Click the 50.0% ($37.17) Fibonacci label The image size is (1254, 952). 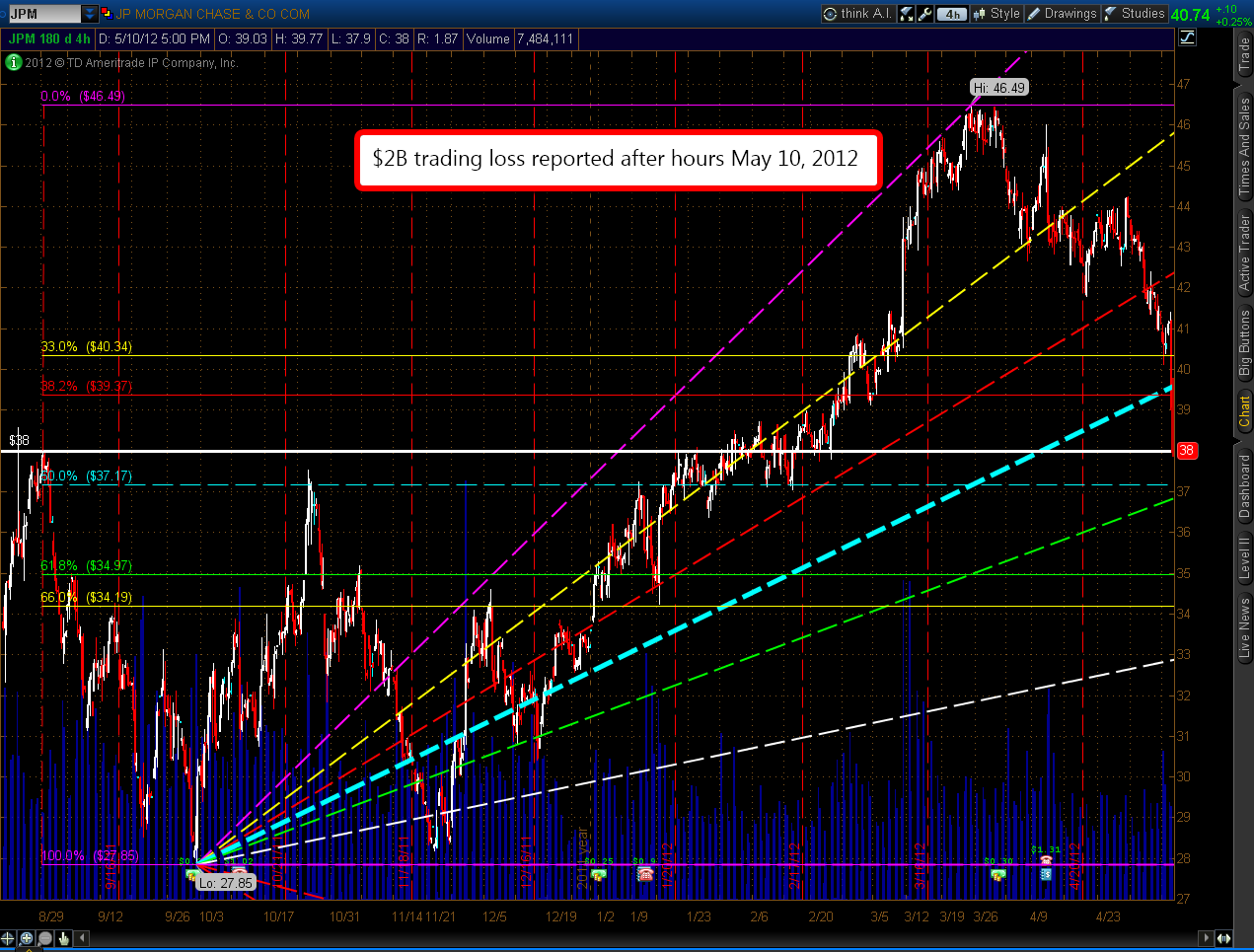[x=86, y=476]
